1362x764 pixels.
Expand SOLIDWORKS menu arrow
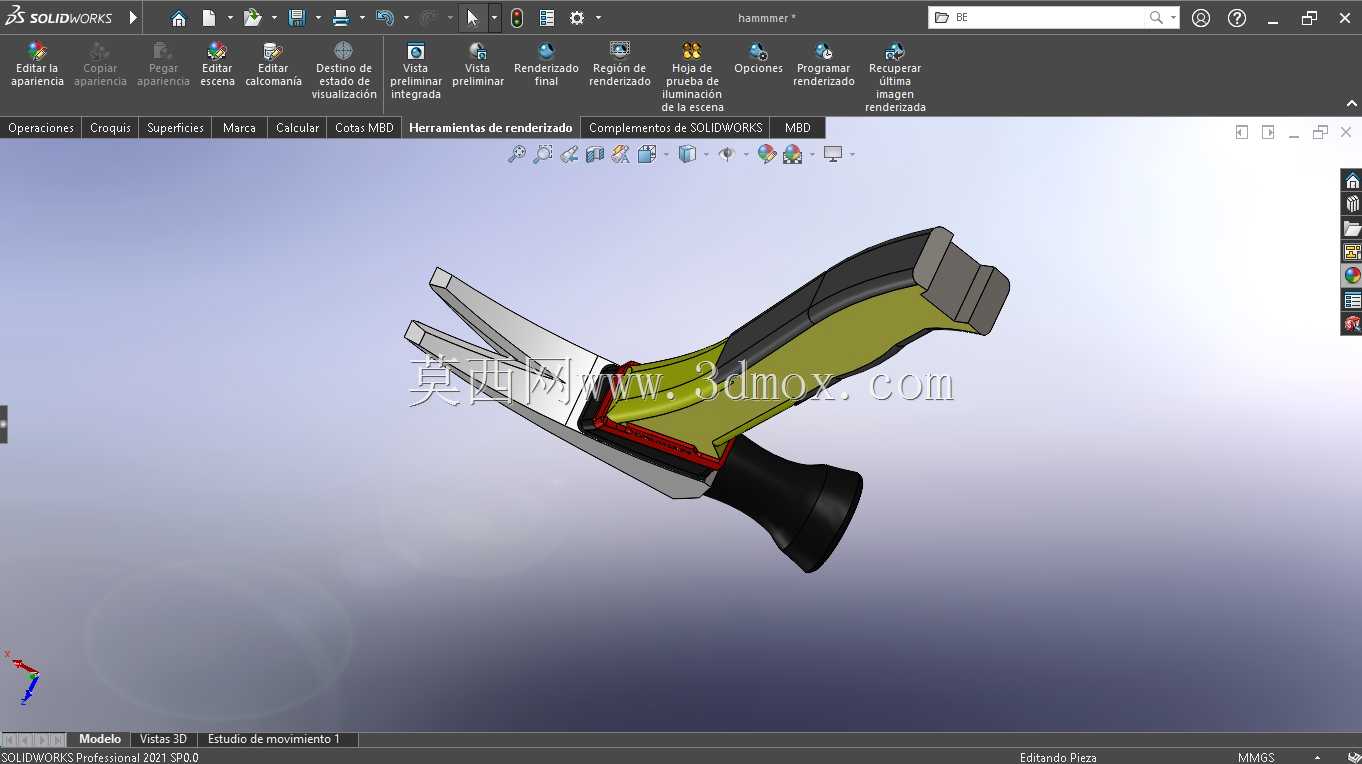pos(133,18)
